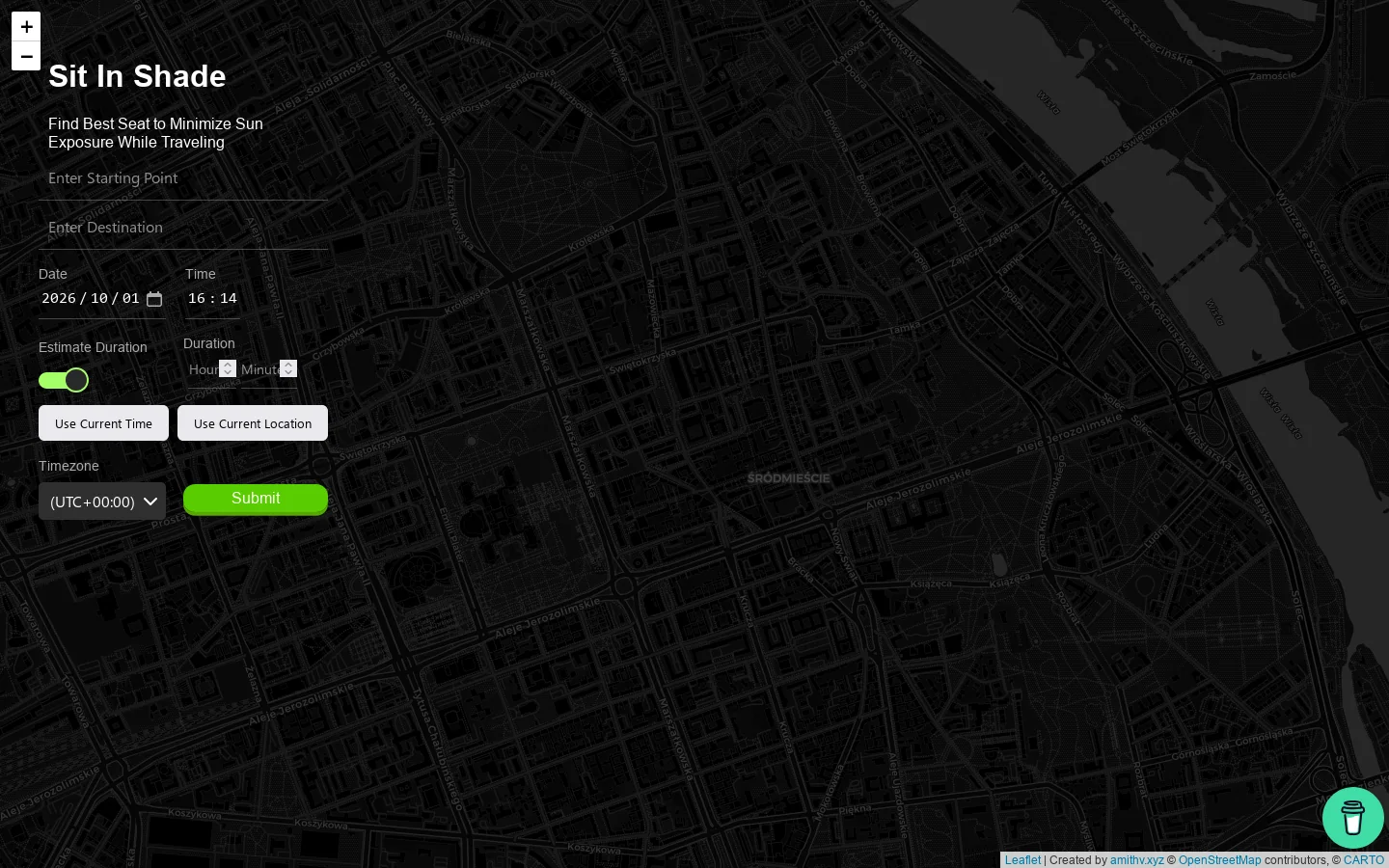Viewport: 1389px width, 868px height.
Task: Select the month 10 in date field
Action: 99,299
